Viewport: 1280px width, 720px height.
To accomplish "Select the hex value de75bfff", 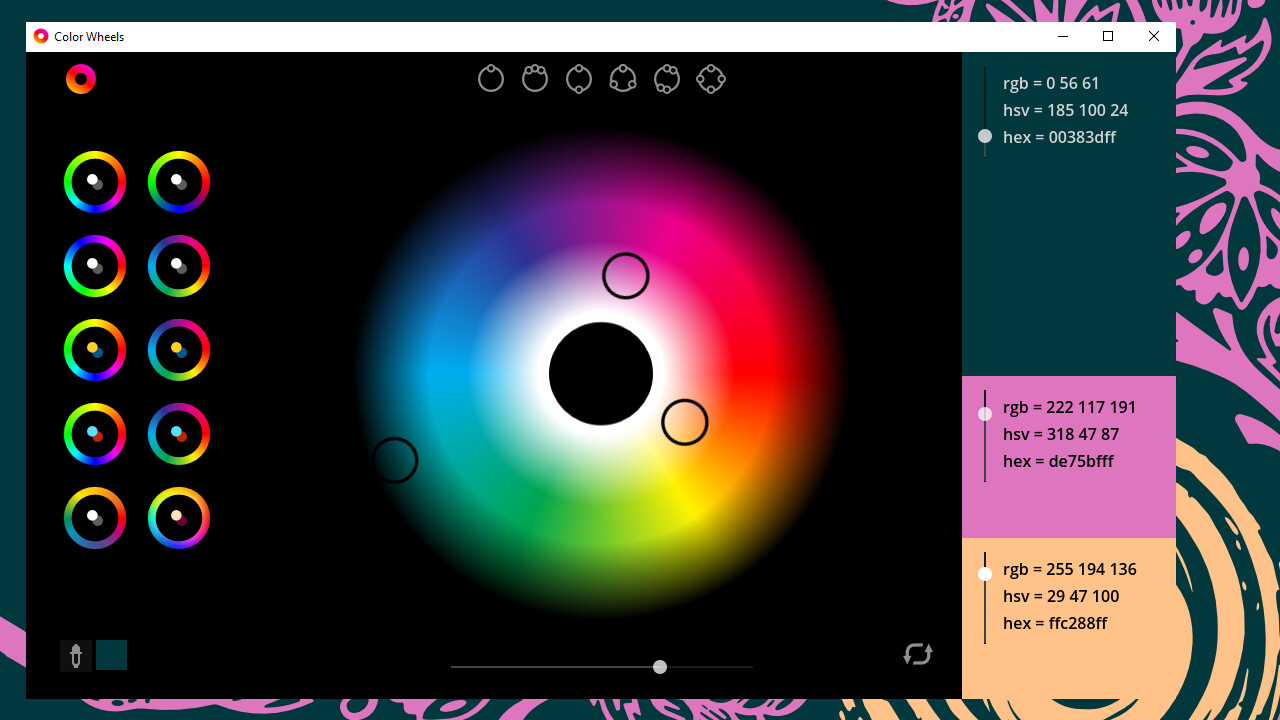I will point(1058,461).
